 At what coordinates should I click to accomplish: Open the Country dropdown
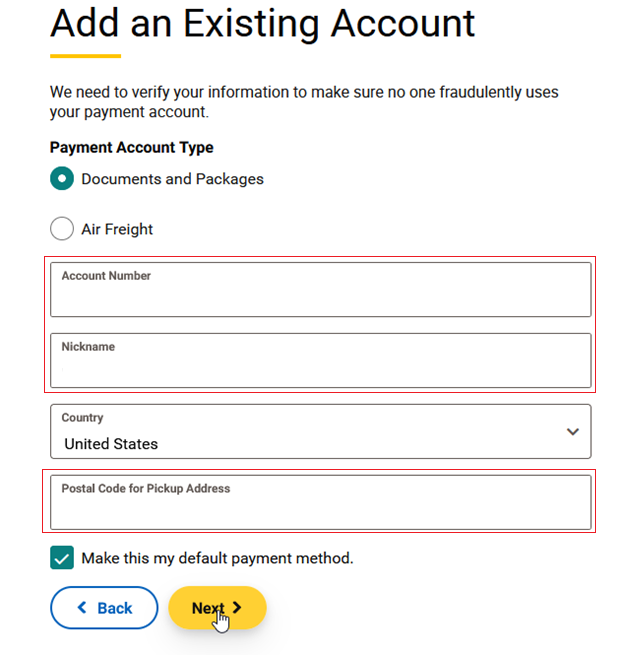point(320,432)
